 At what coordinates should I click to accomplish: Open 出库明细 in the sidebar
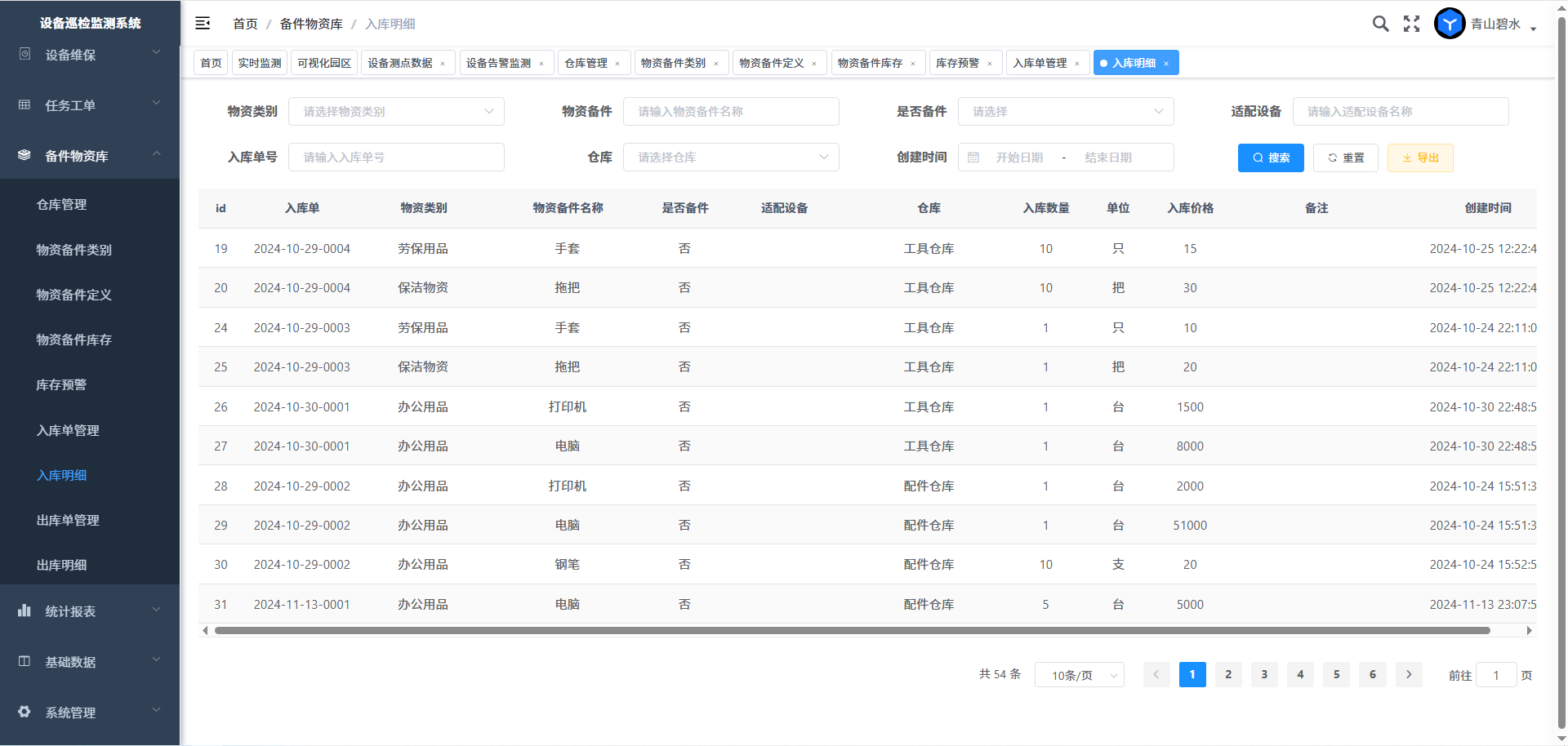[62, 565]
